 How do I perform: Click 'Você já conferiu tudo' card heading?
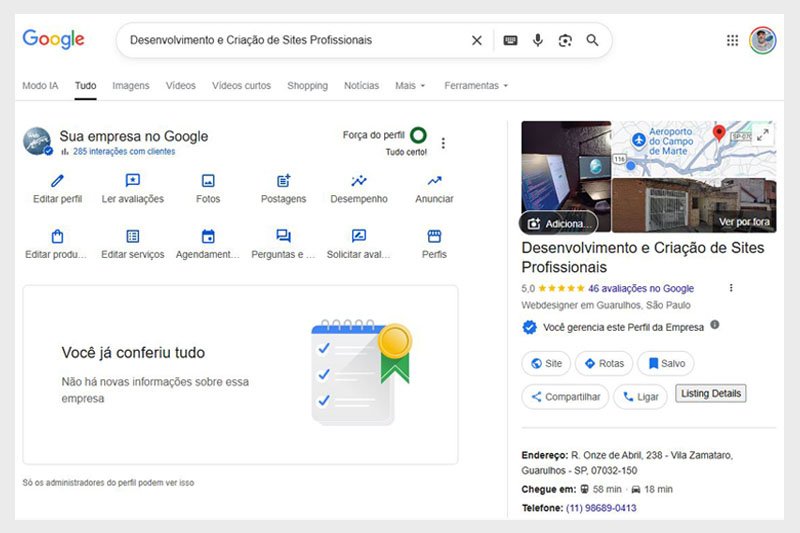(133, 353)
